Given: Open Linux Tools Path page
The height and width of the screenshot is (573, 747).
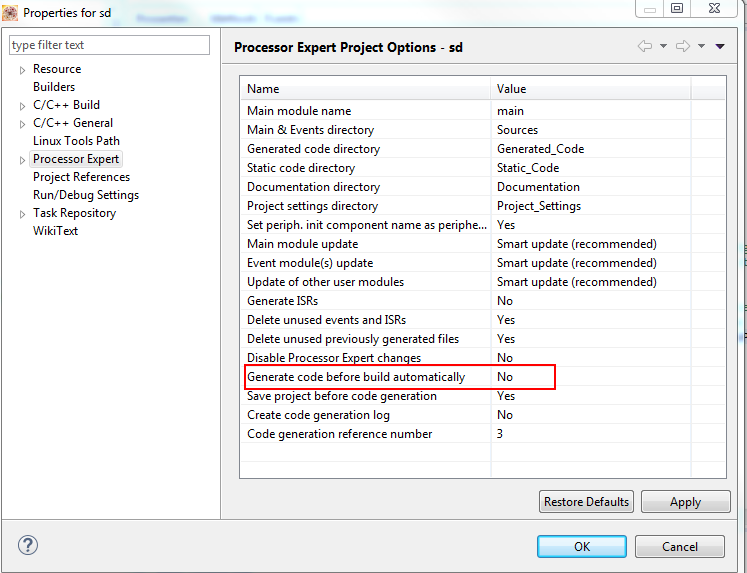Looking at the screenshot, I should click(x=76, y=141).
